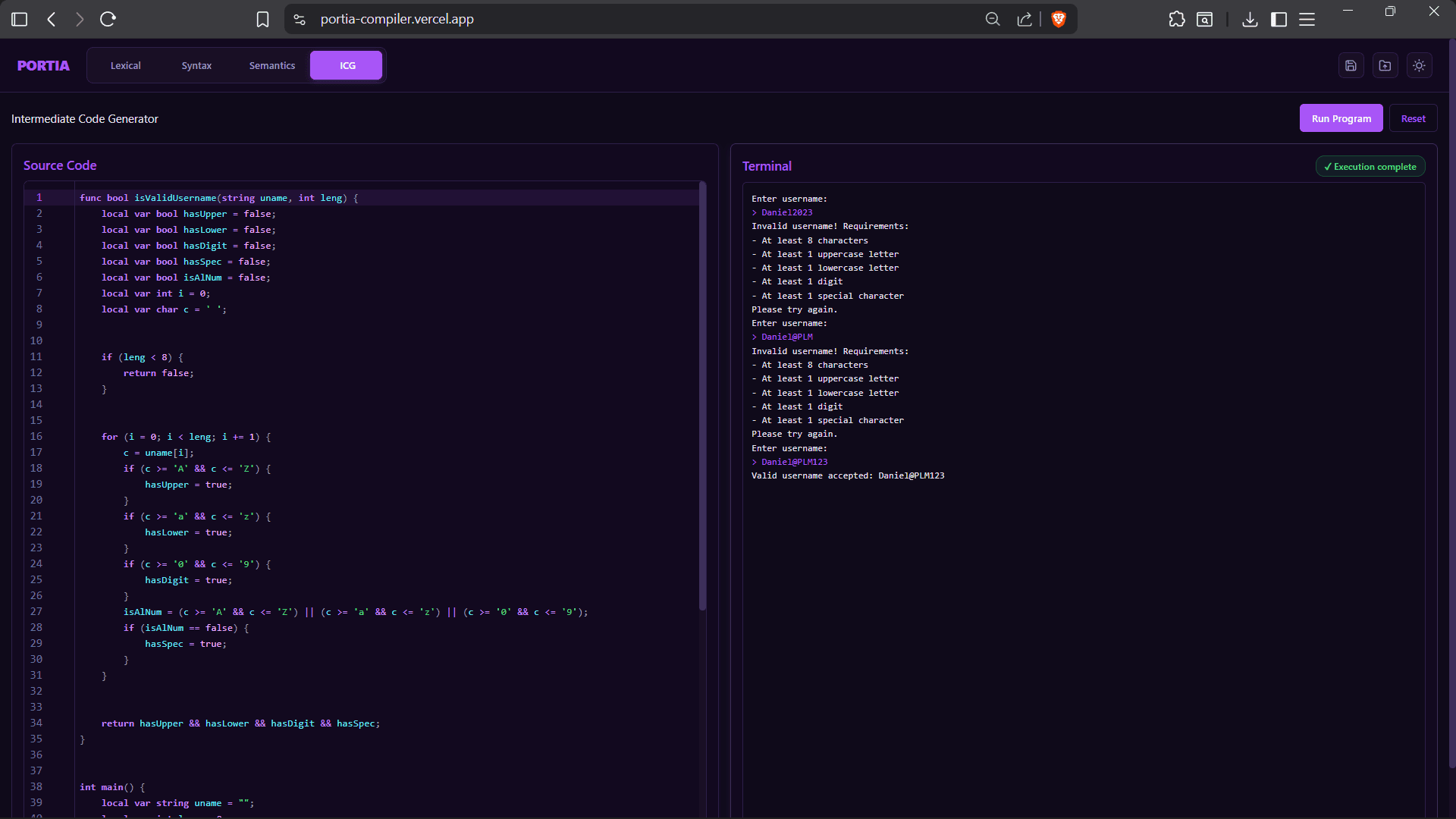Toggle light theme with the sun icon

pyautogui.click(x=1419, y=66)
